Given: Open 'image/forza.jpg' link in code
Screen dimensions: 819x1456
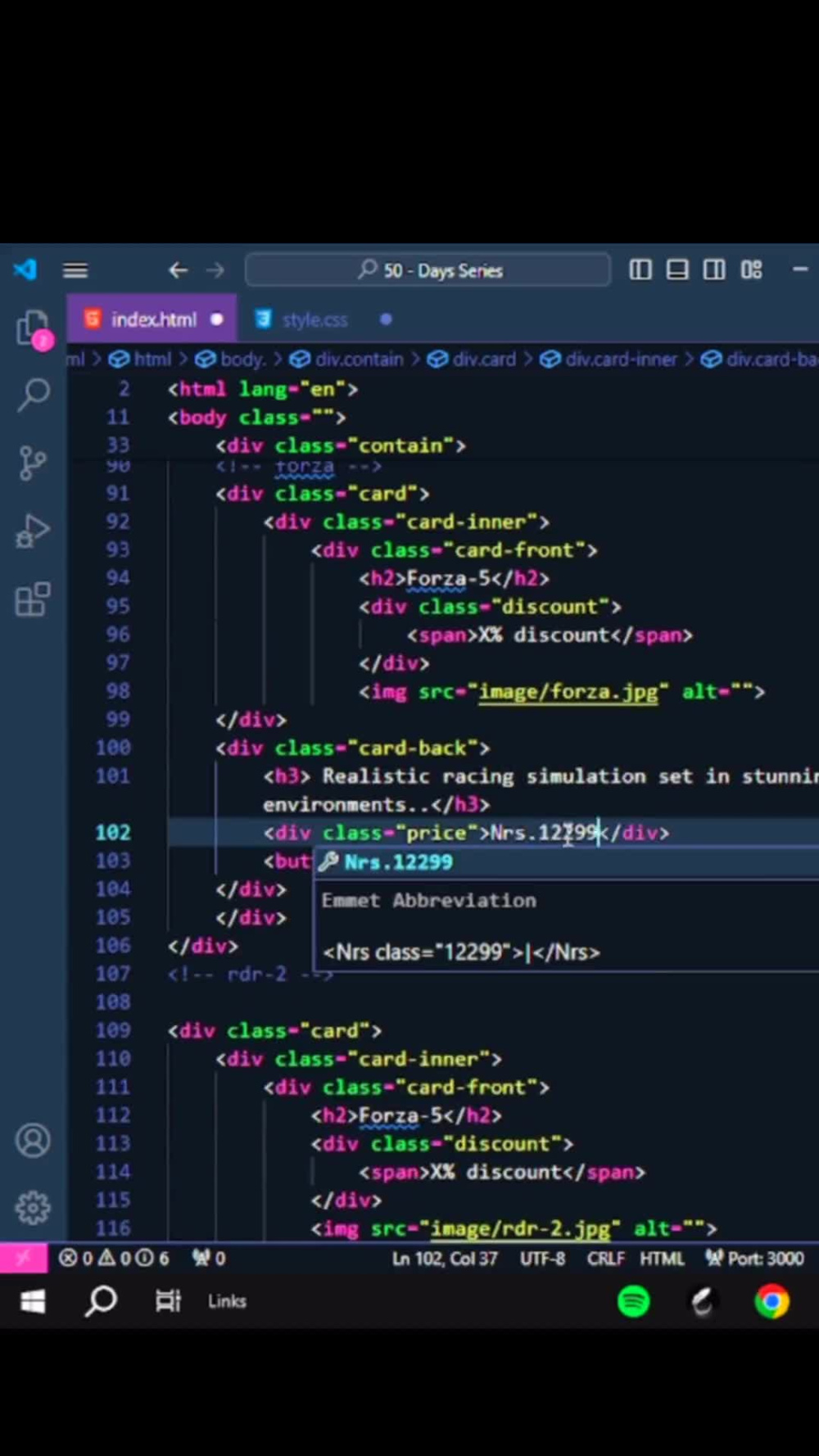Looking at the screenshot, I should 568,692.
